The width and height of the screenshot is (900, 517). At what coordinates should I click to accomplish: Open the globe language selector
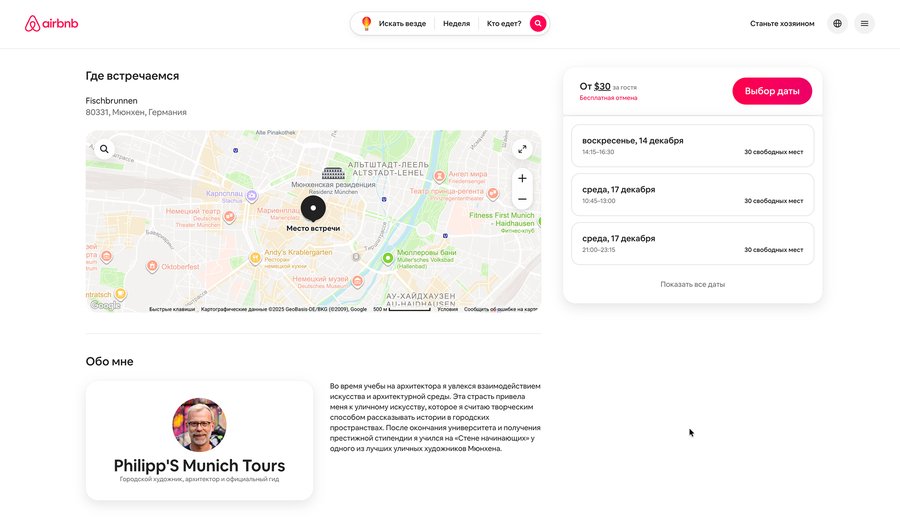pyautogui.click(x=837, y=24)
